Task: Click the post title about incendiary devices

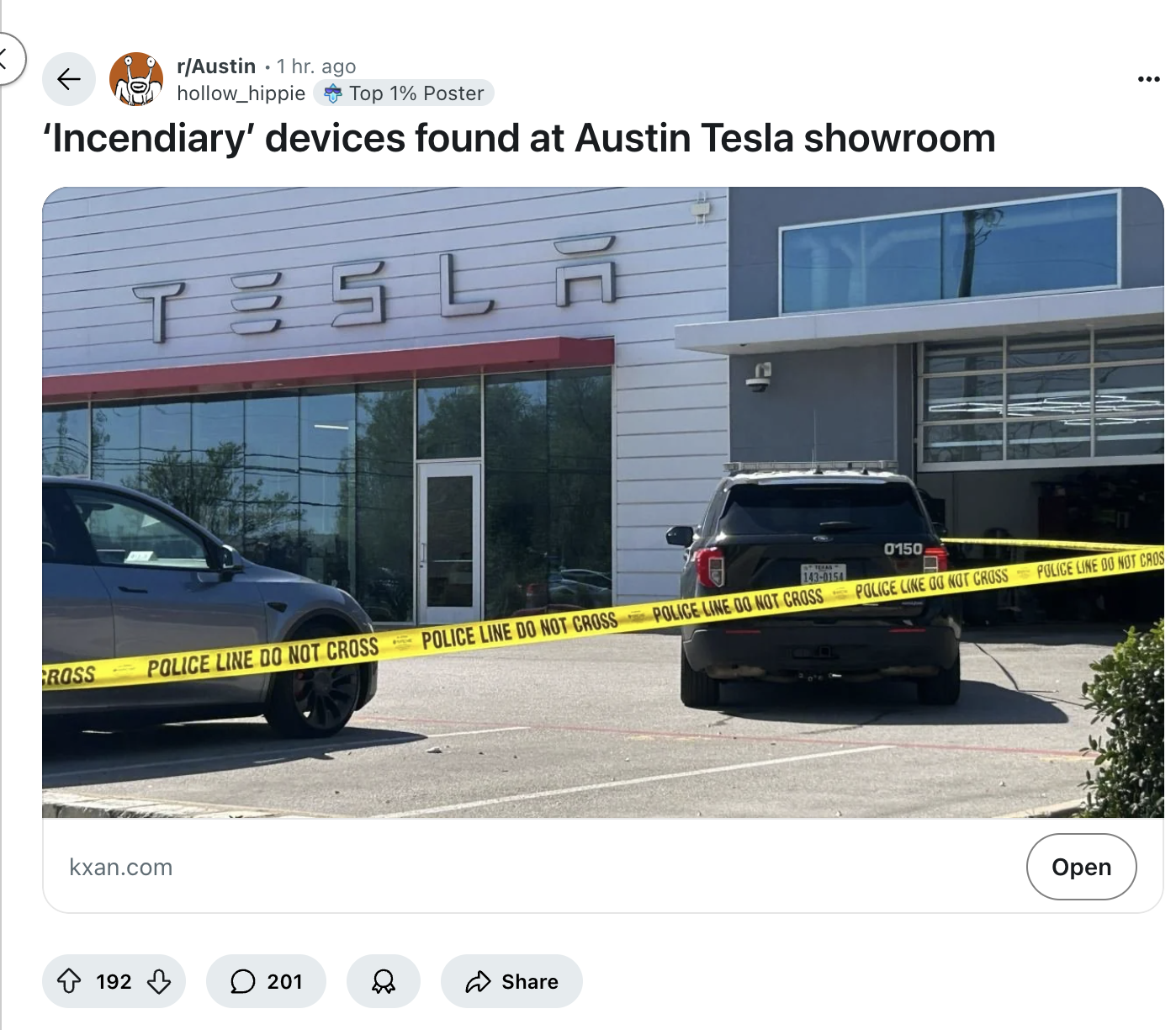Action: (519, 139)
